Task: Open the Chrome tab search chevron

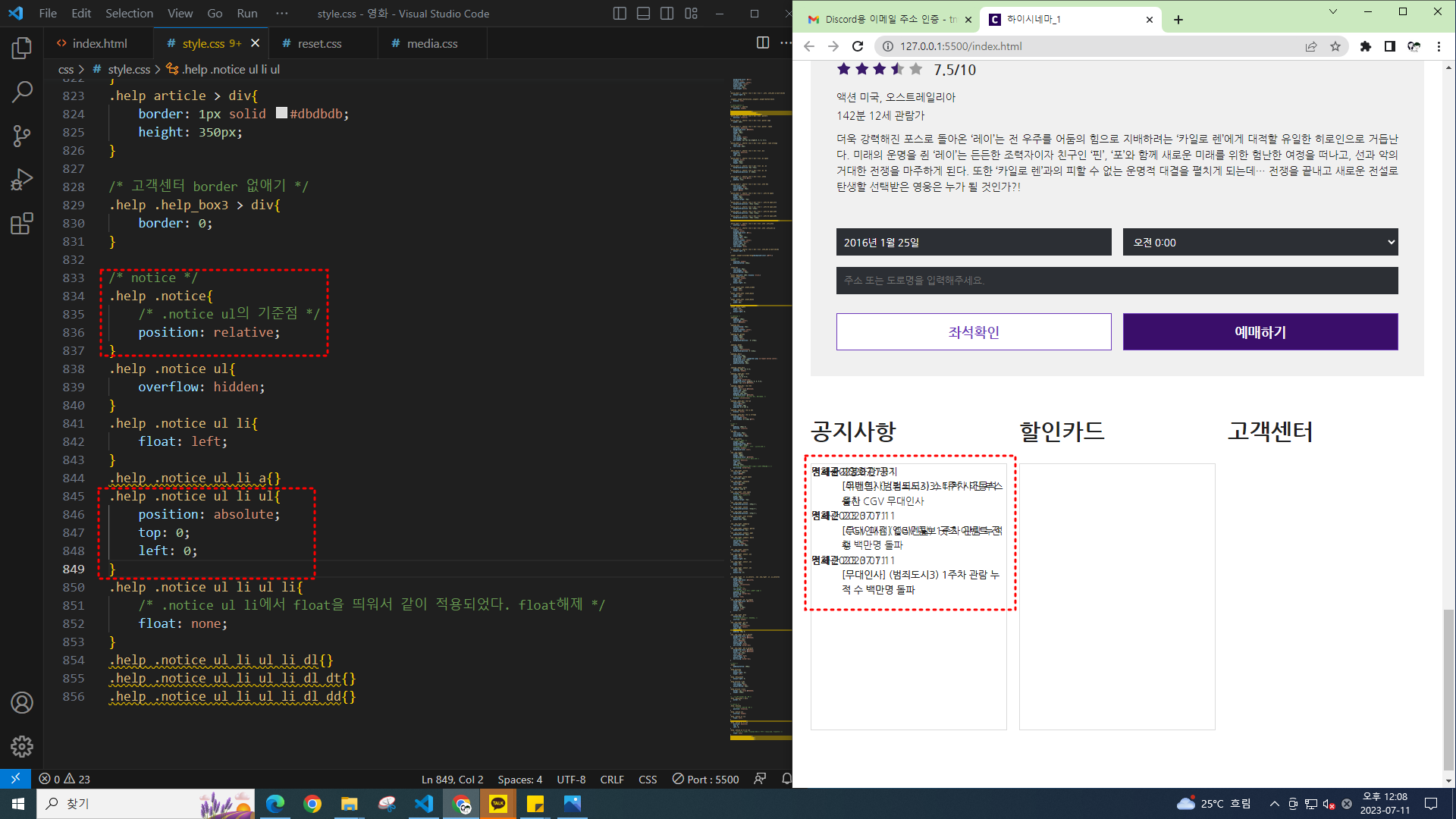Action: (x=1332, y=12)
